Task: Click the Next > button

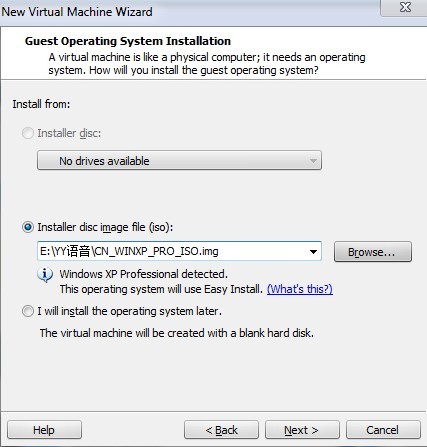Action: (302, 430)
